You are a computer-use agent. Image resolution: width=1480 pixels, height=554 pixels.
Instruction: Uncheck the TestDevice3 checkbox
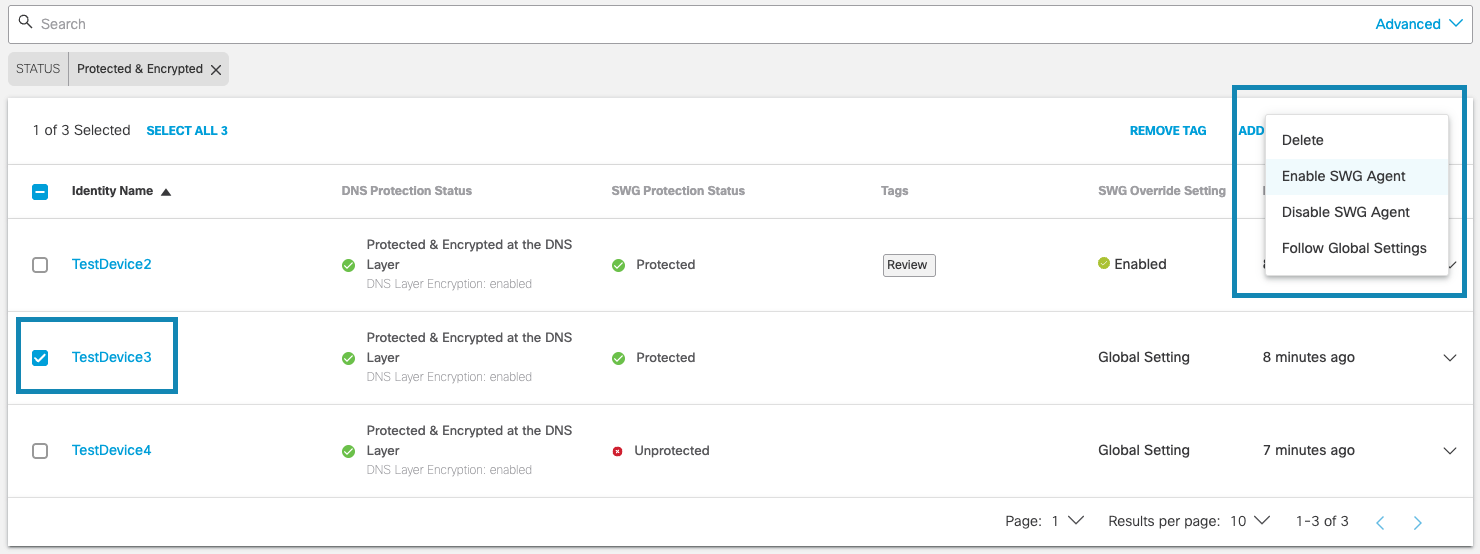(40, 358)
